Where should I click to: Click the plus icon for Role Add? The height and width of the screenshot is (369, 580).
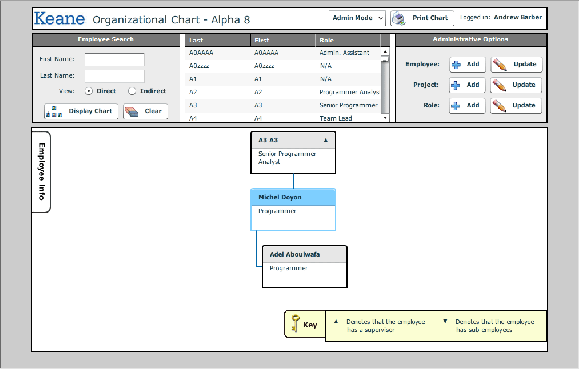(456, 106)
